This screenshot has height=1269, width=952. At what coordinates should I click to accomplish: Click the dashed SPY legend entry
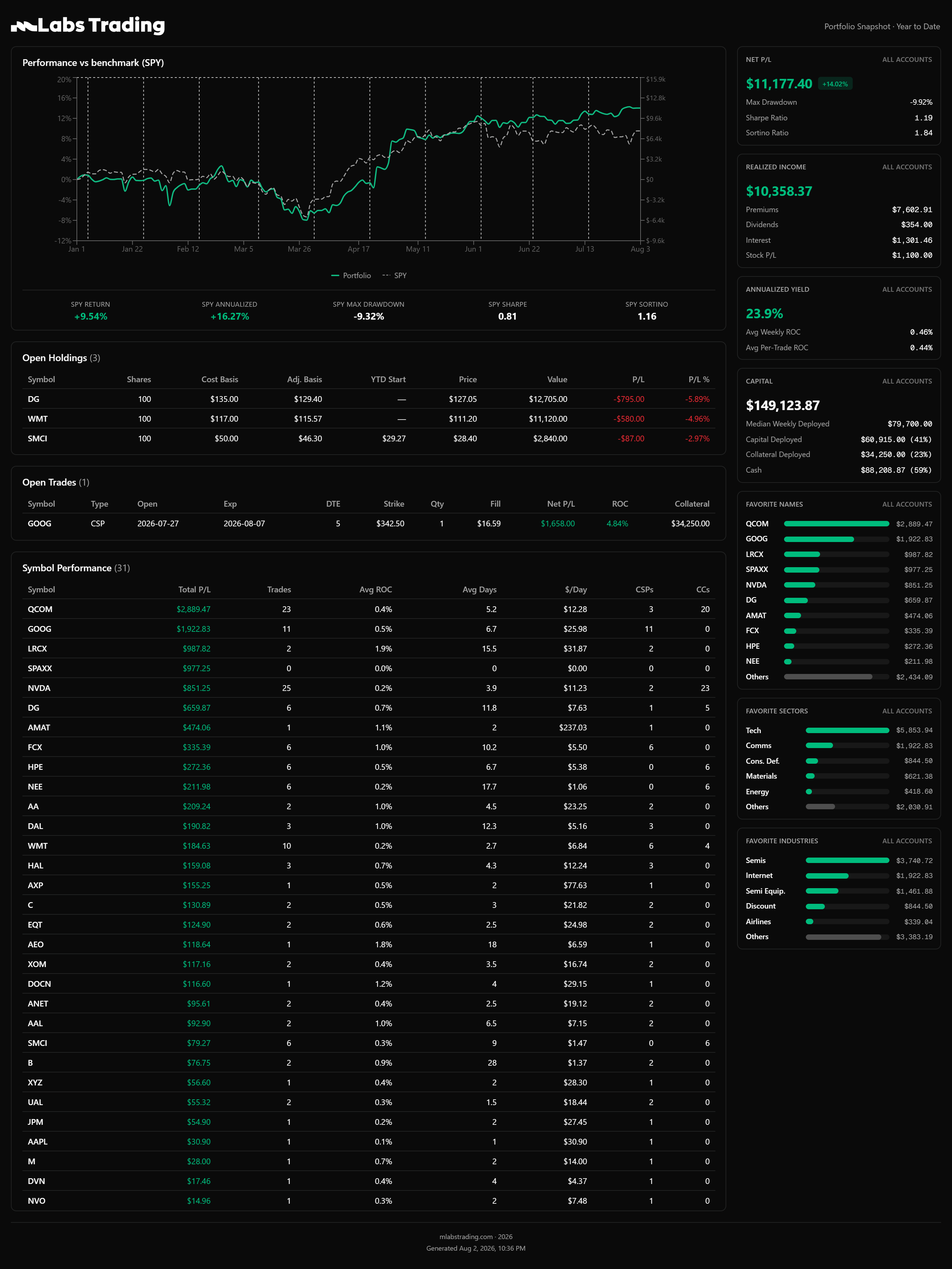coord(394,275)
